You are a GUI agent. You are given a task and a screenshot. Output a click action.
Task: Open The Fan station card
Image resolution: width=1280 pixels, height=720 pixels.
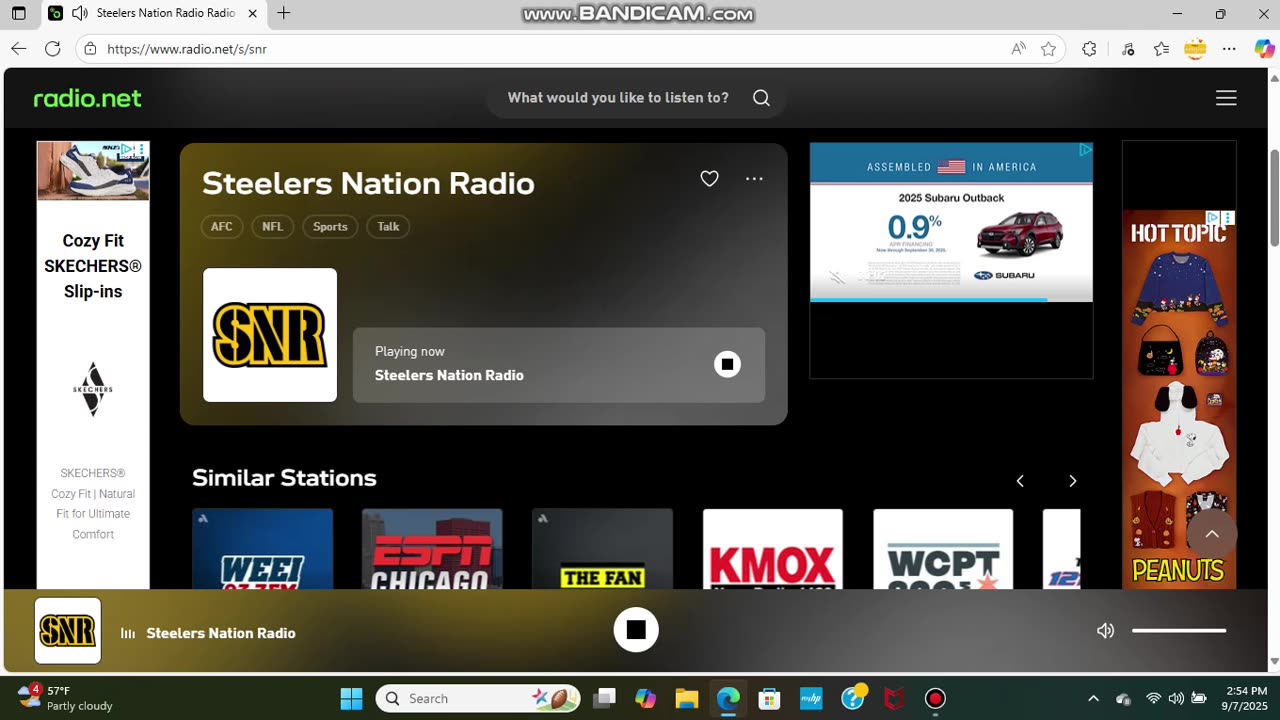[x=602, y=549]
